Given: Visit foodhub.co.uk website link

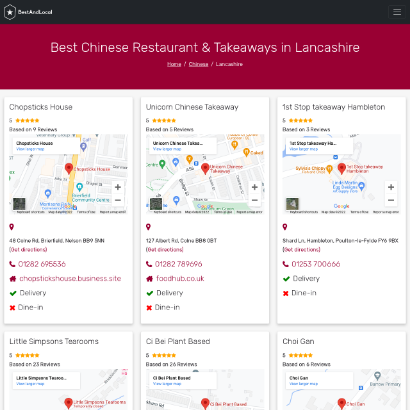Looking at the screenshot, I should [180, 278].
